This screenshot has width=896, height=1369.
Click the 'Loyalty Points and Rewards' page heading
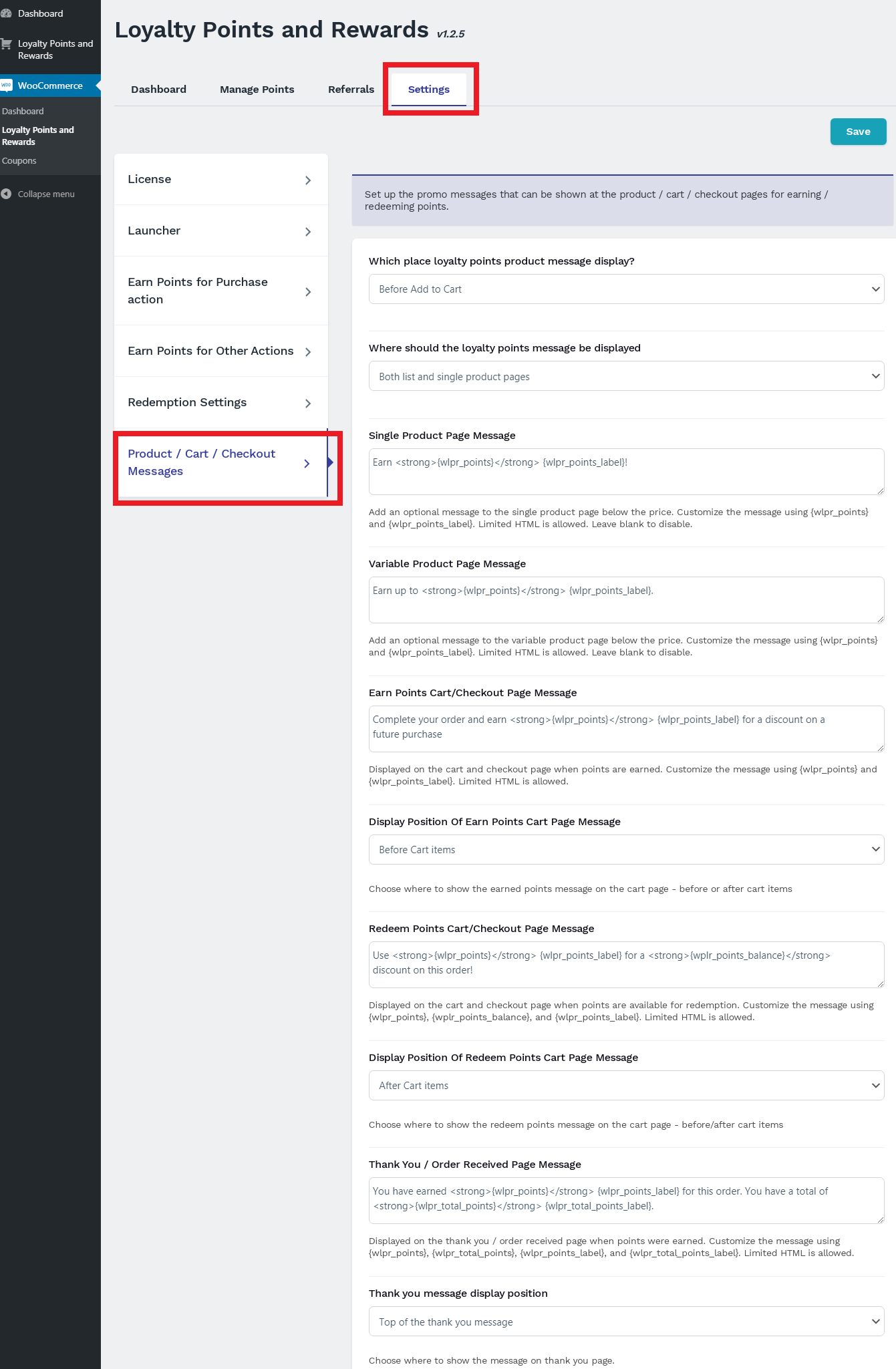coord(271,30)
